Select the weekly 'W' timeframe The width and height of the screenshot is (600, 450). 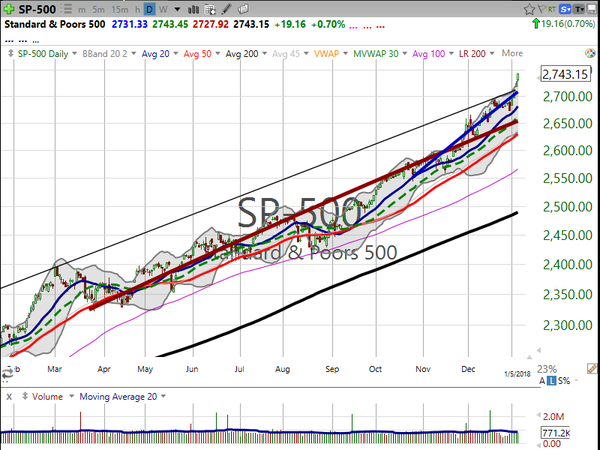coord(163,9)
